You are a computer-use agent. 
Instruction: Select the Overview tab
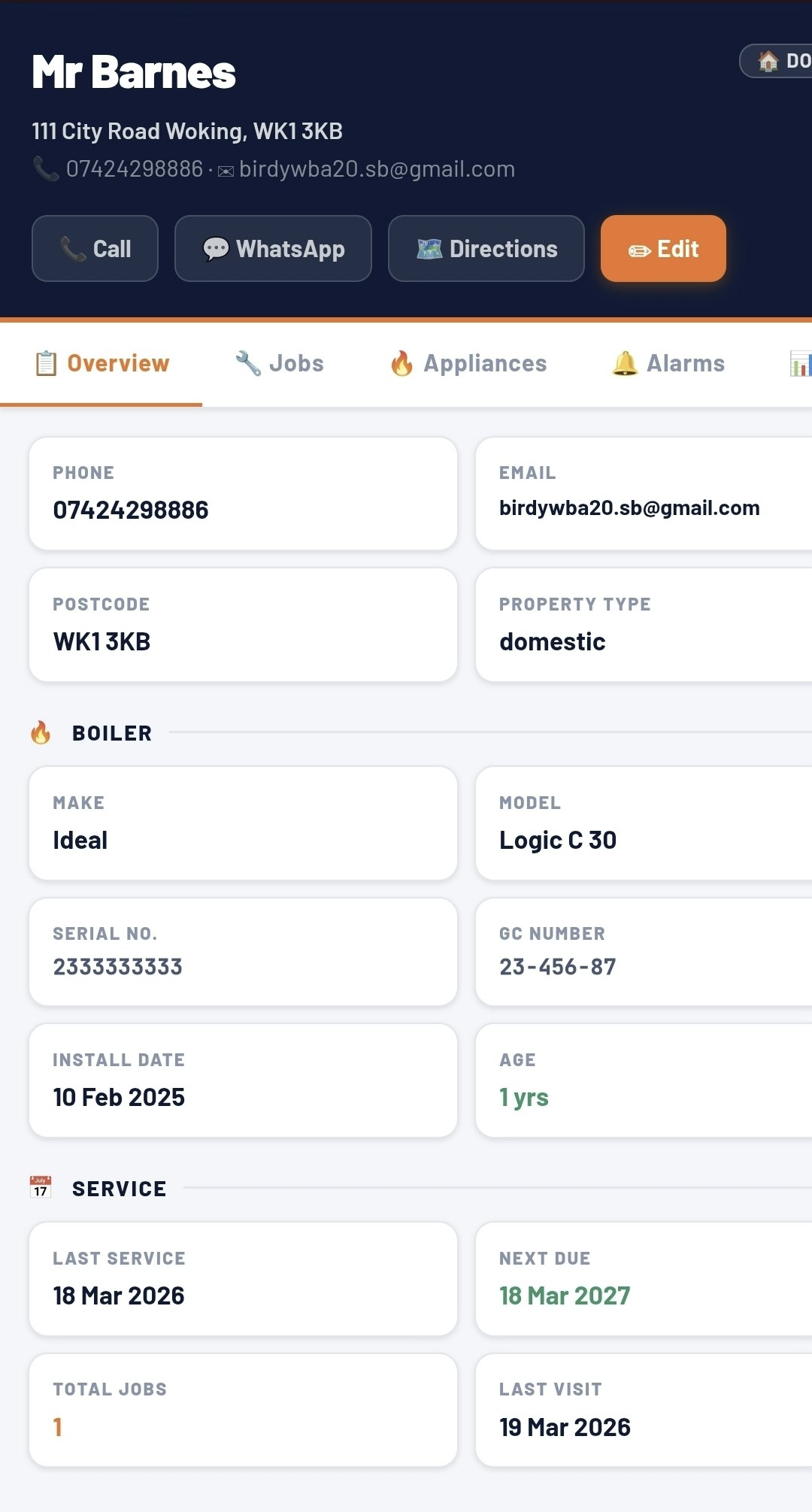point(101,364)
